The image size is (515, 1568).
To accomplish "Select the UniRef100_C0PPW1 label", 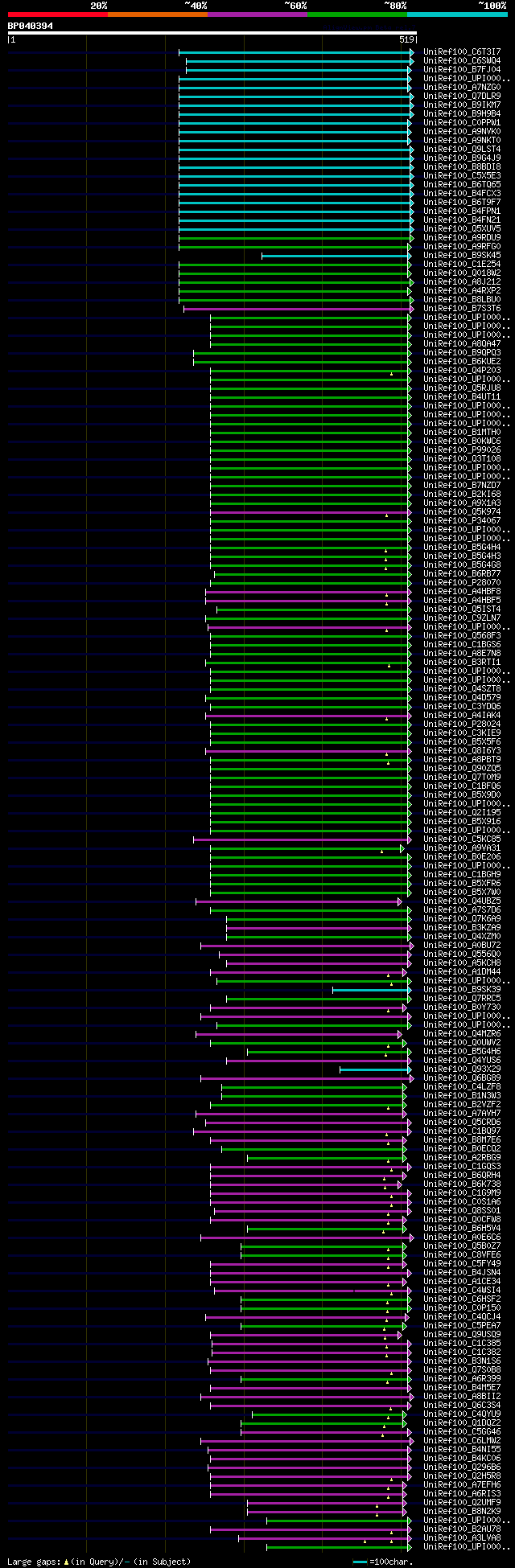I will click(462, 122).
